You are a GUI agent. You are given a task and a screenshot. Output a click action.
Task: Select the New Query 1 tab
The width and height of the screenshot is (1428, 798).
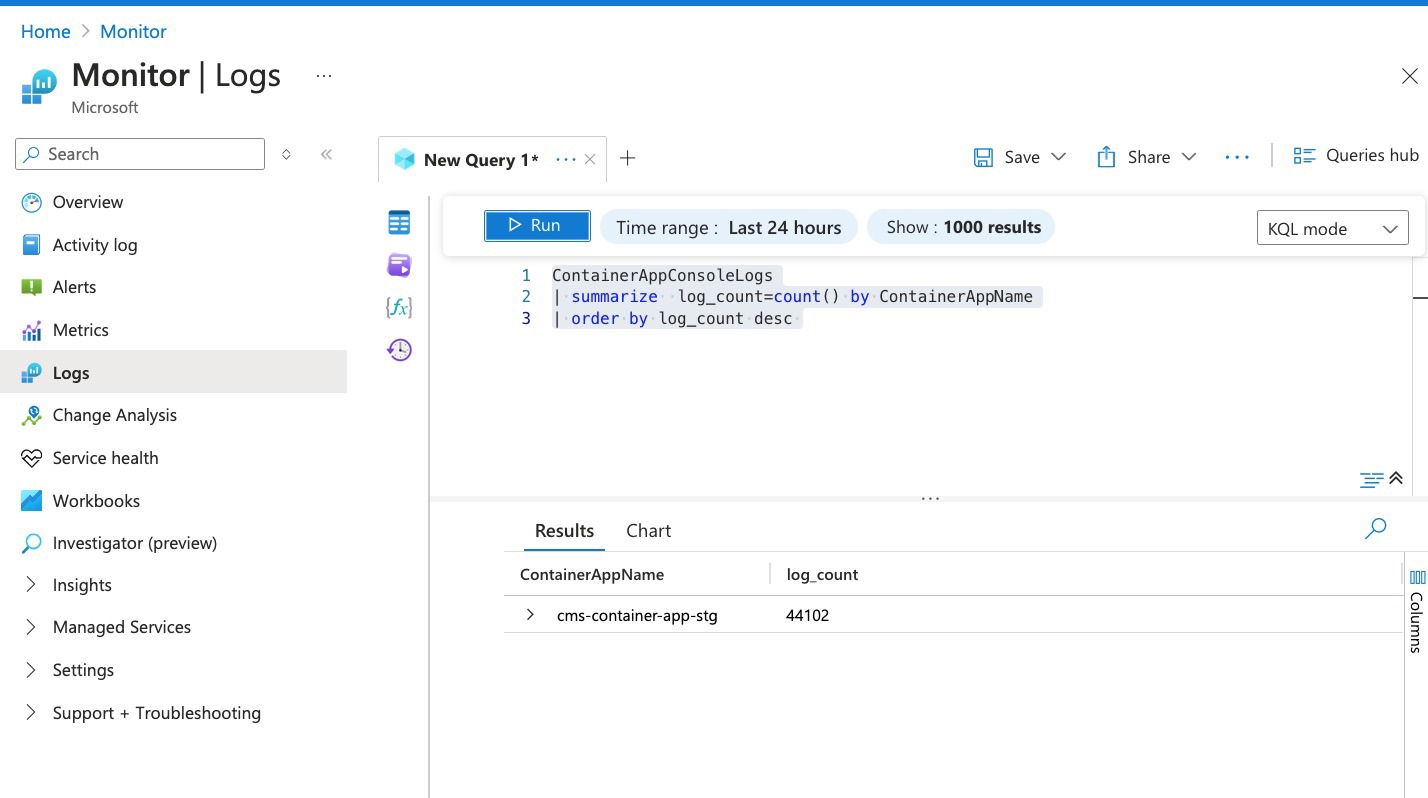[x=480, y=160]
